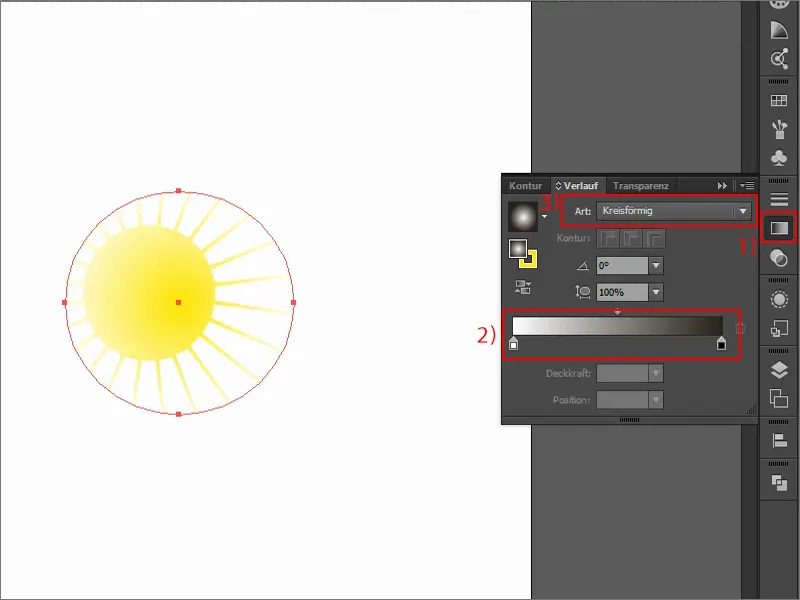Apply gradient across stroke option

pyautogui.click(x=655, y=238)
